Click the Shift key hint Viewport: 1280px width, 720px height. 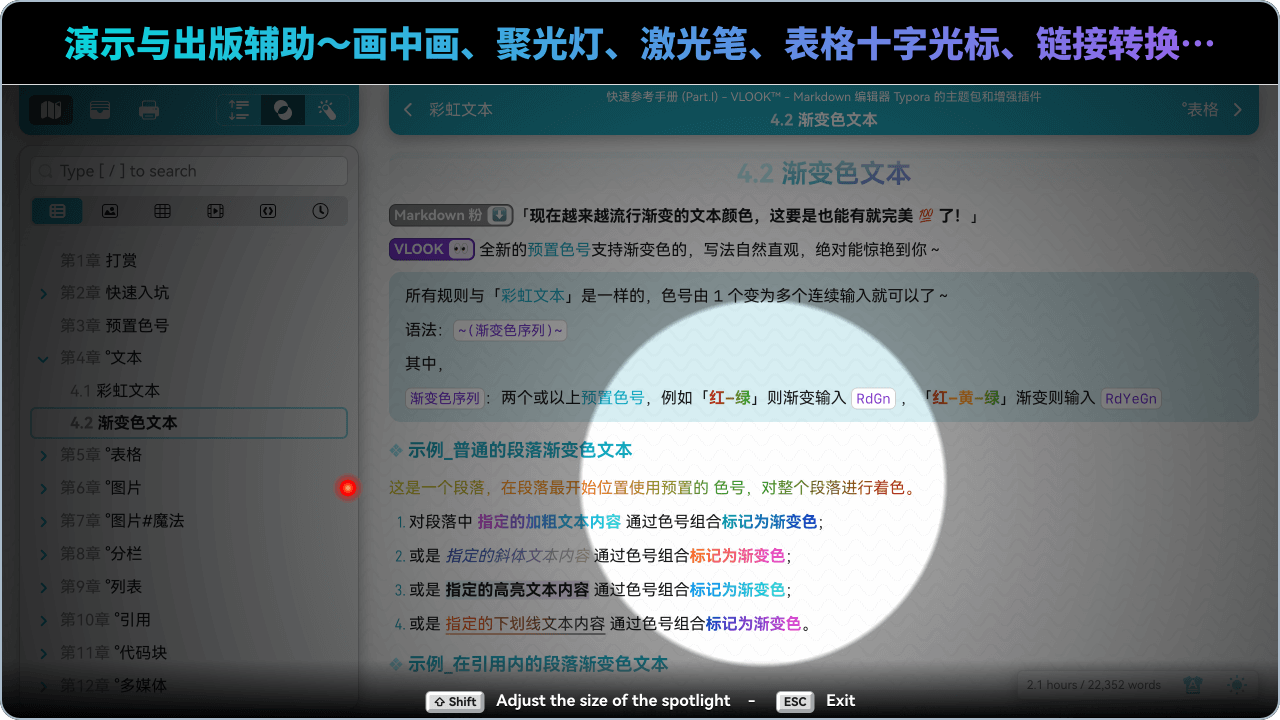tap(455, 701)
